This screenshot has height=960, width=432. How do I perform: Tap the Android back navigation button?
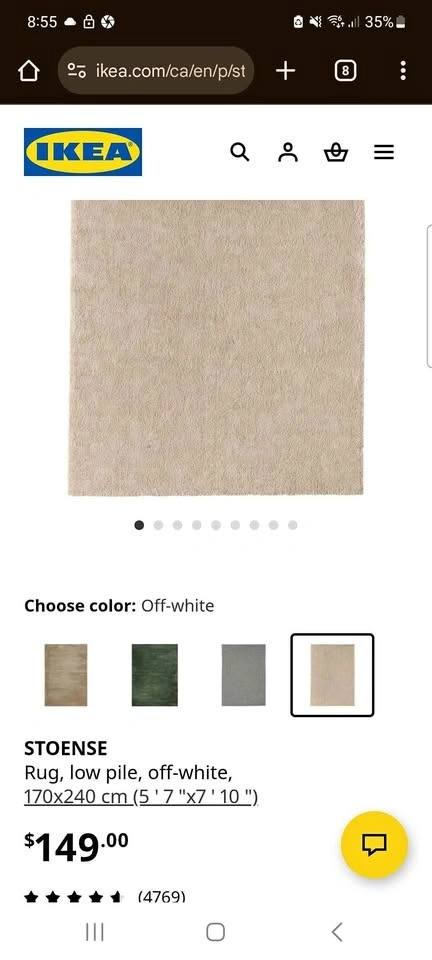click(x=337, y=932)
